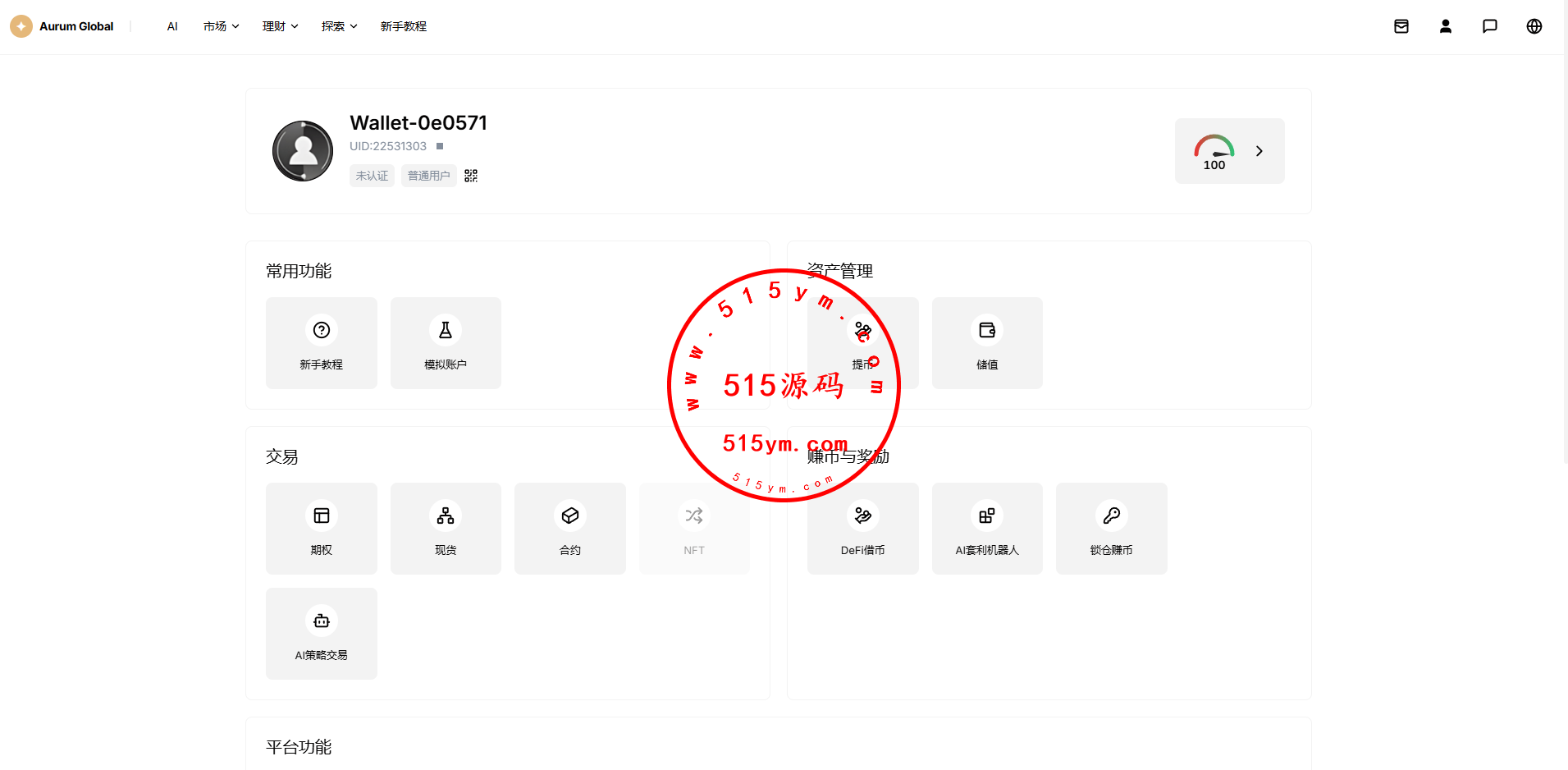1568x770 pixels.
Task: Expand the 理财 dropdown menu
Action: (x=281, y=26)
